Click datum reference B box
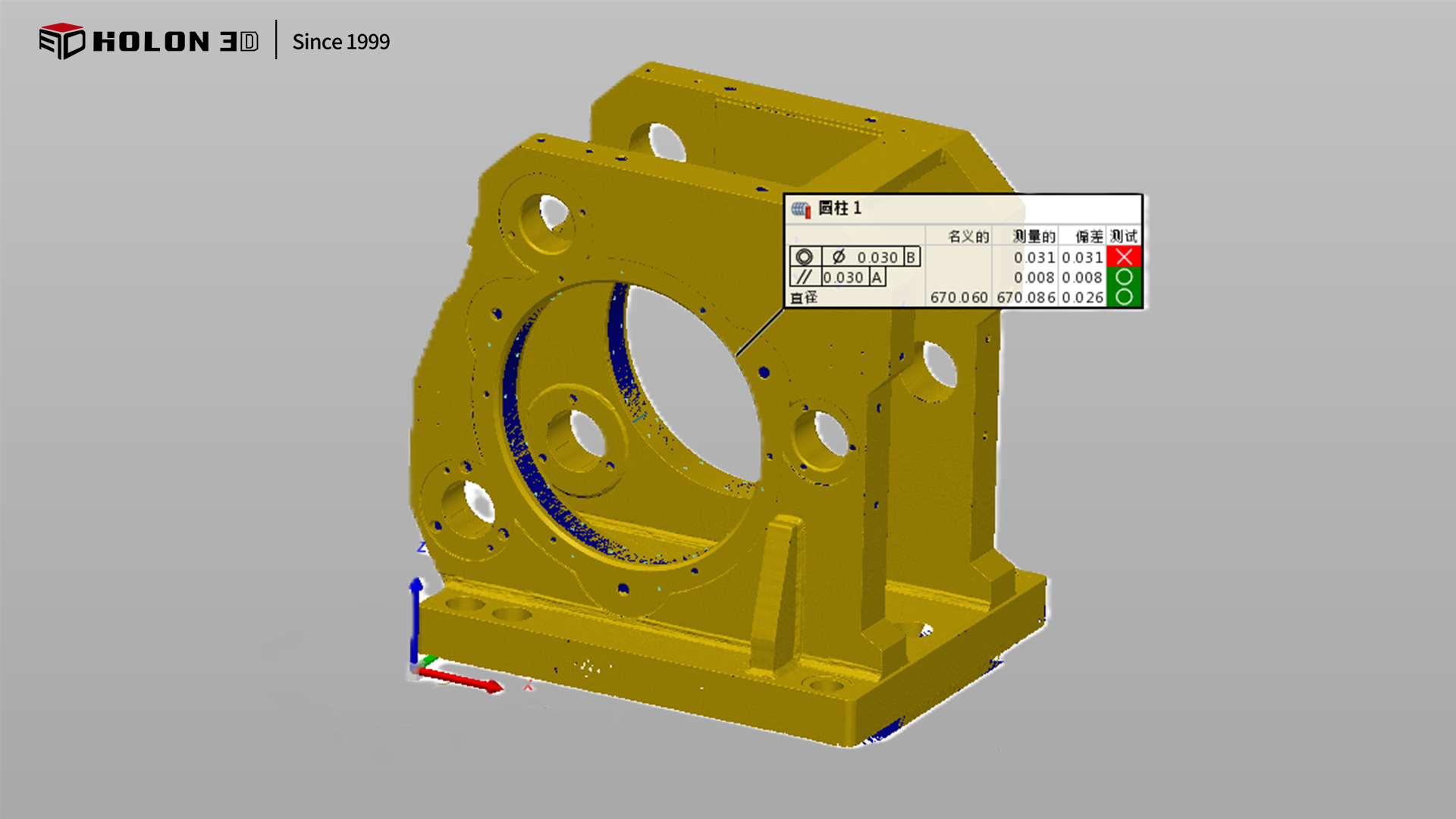This screenshot has height=819, width=1456. coord(911,257)
